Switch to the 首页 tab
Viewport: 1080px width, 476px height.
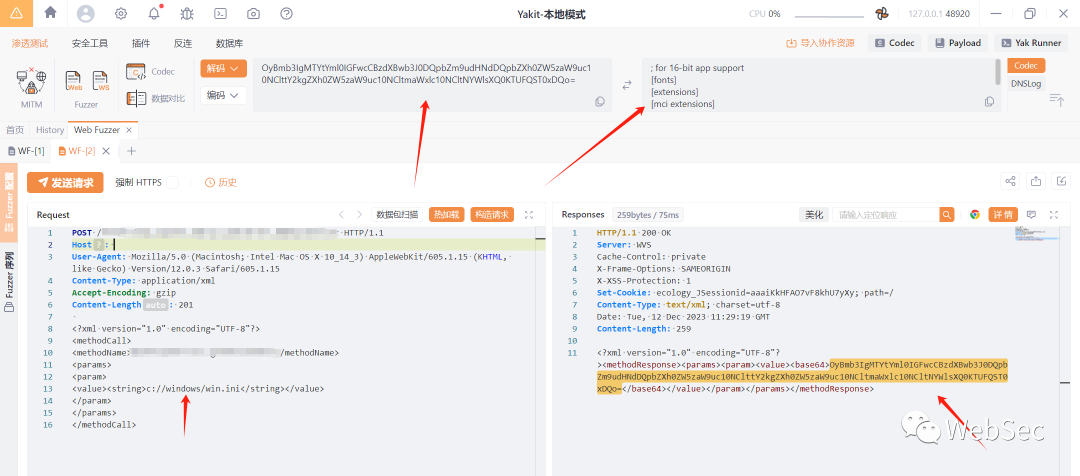pos(15,130)
